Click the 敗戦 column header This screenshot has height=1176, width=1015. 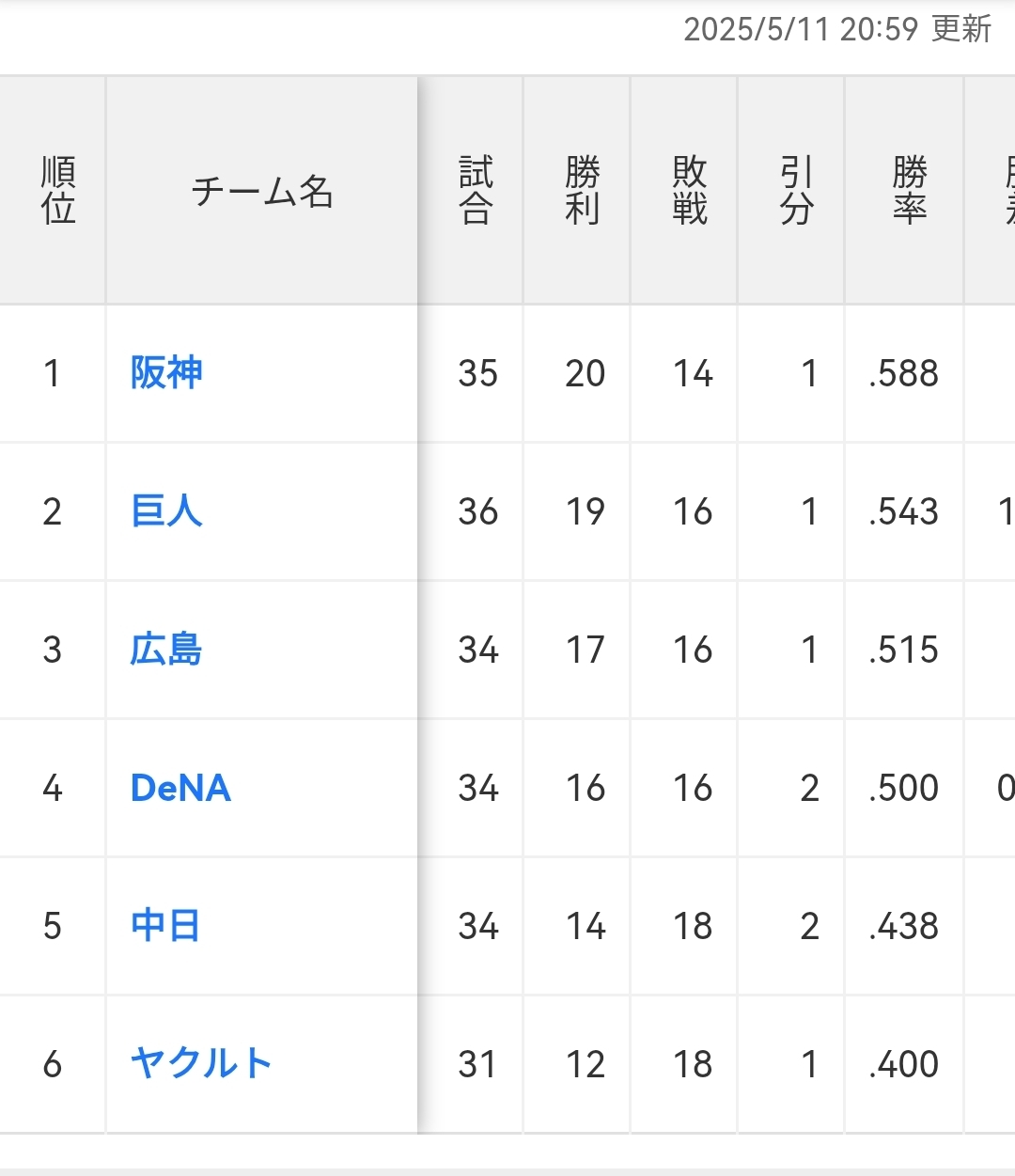[x=690, y=191]
